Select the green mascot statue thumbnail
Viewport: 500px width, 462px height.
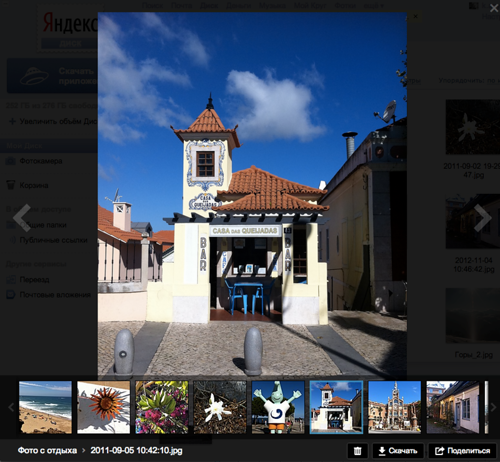[x=278, y=407]
